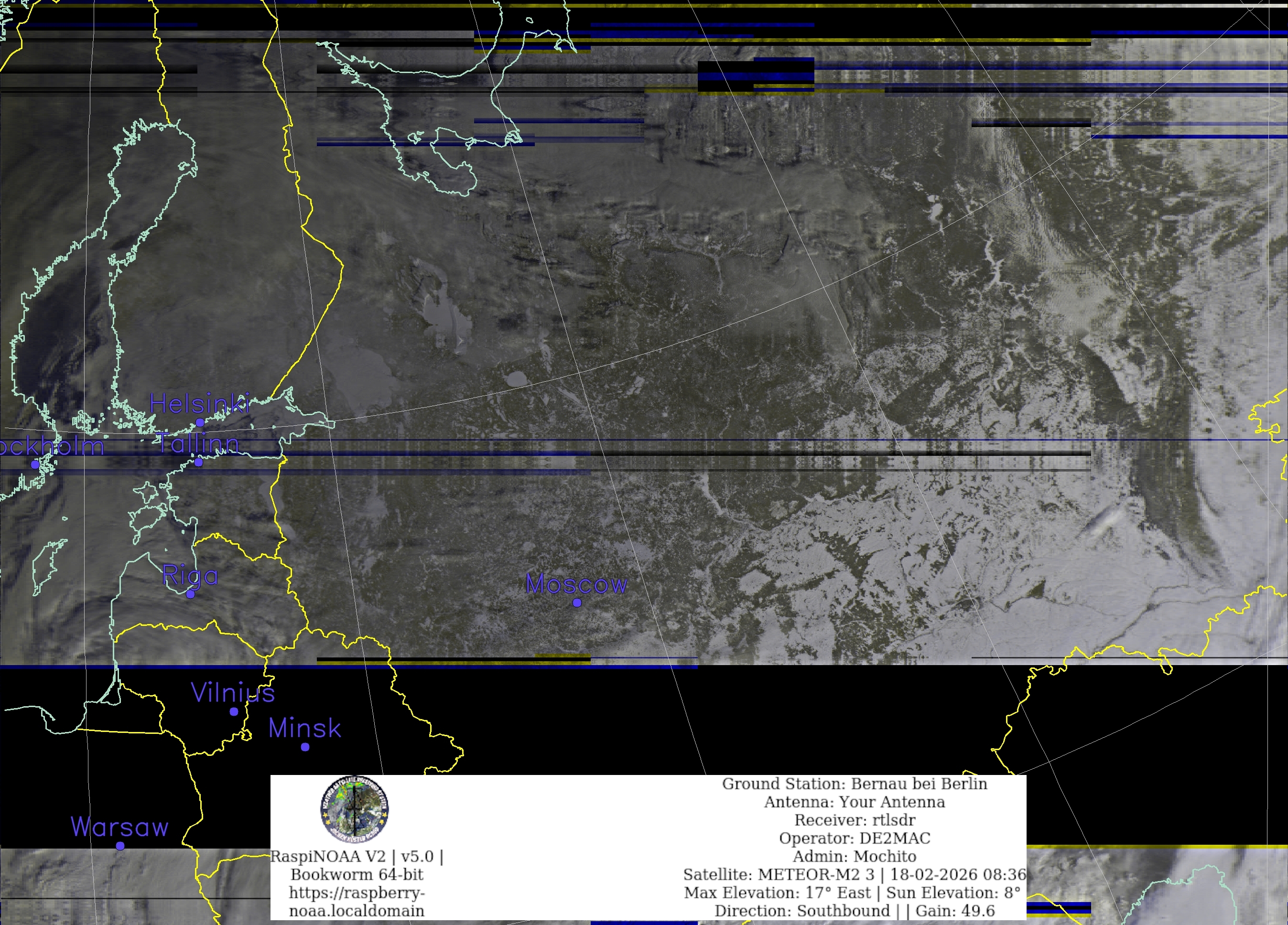Click the Tallinn city marker dot
This screenshot has height=925, width=1288.
tap(198, 463)
